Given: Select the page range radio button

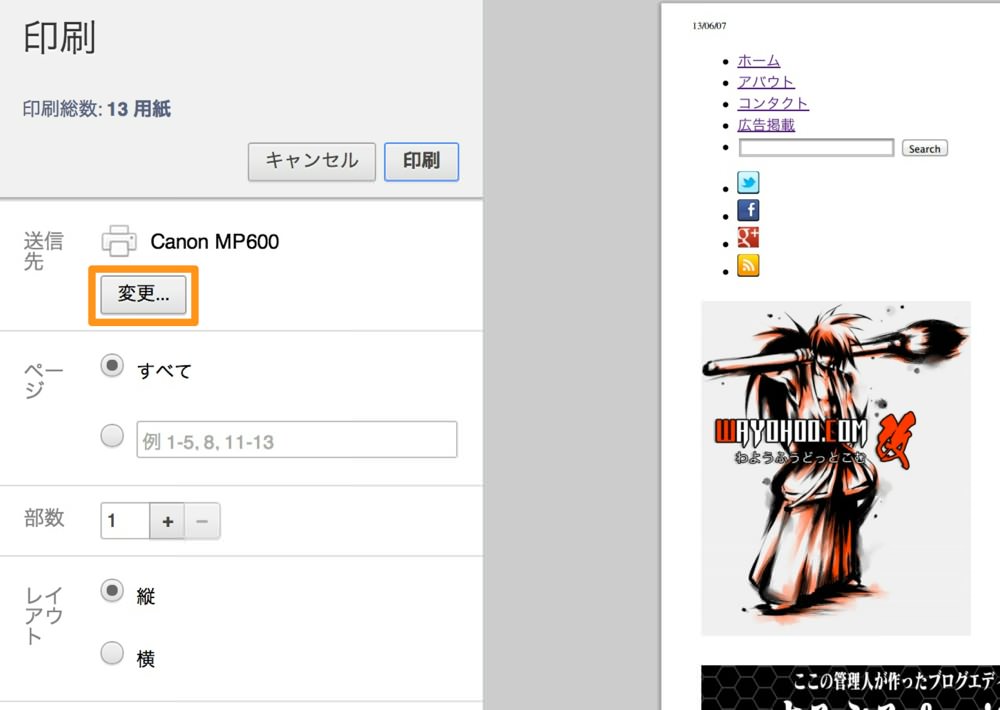Looking at the screenshot, I should click(x=112, y=436).
